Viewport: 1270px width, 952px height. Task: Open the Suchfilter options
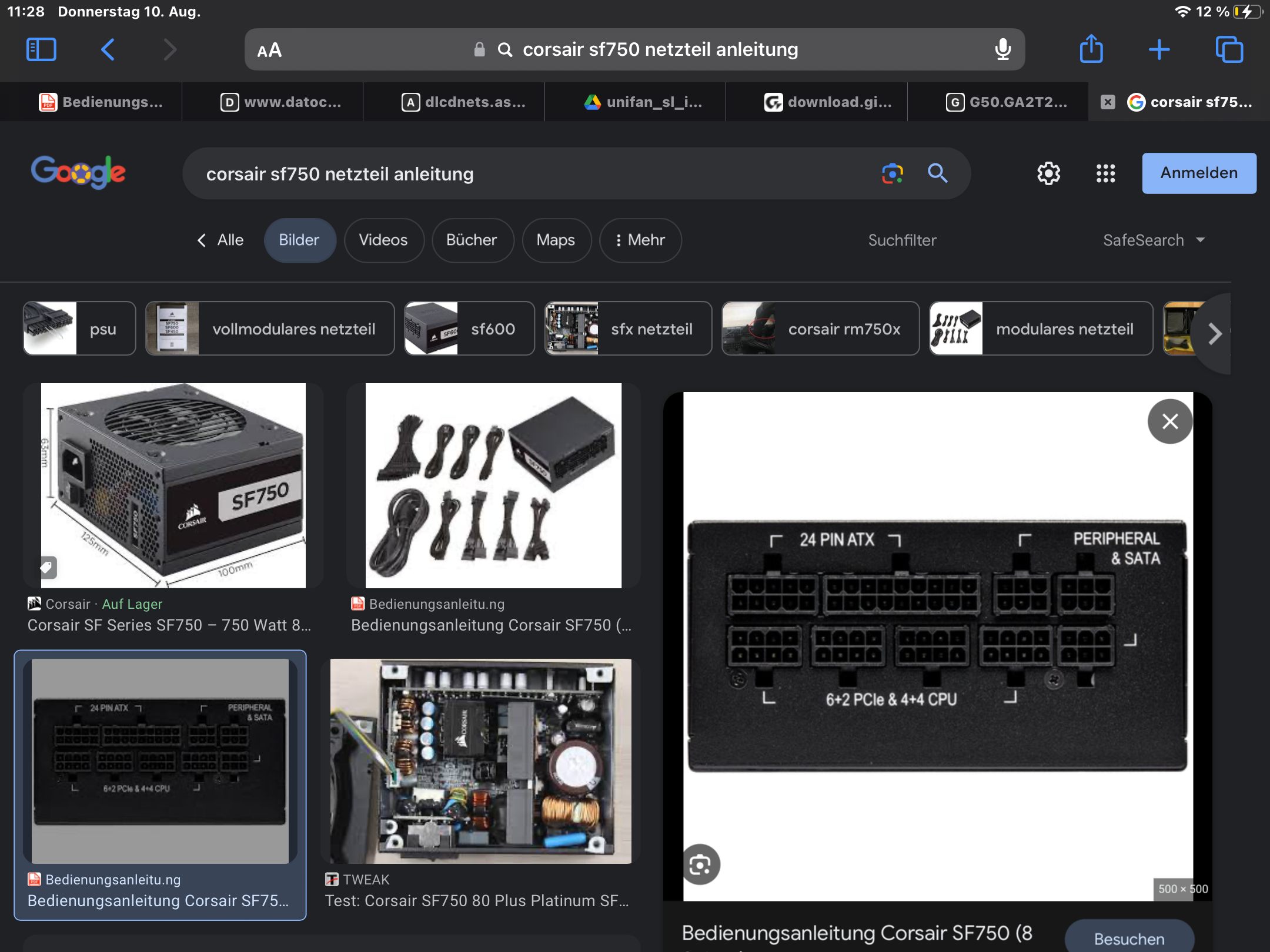coord(903,240)
